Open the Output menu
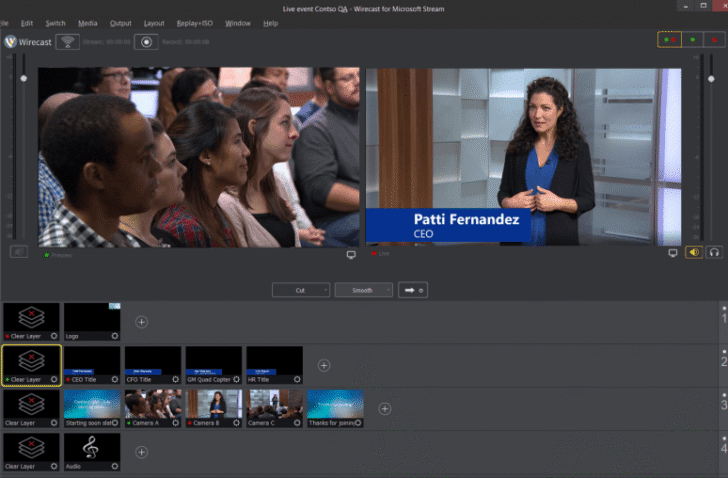The height and width of the screenshot is (478, 728). point(121,23)
